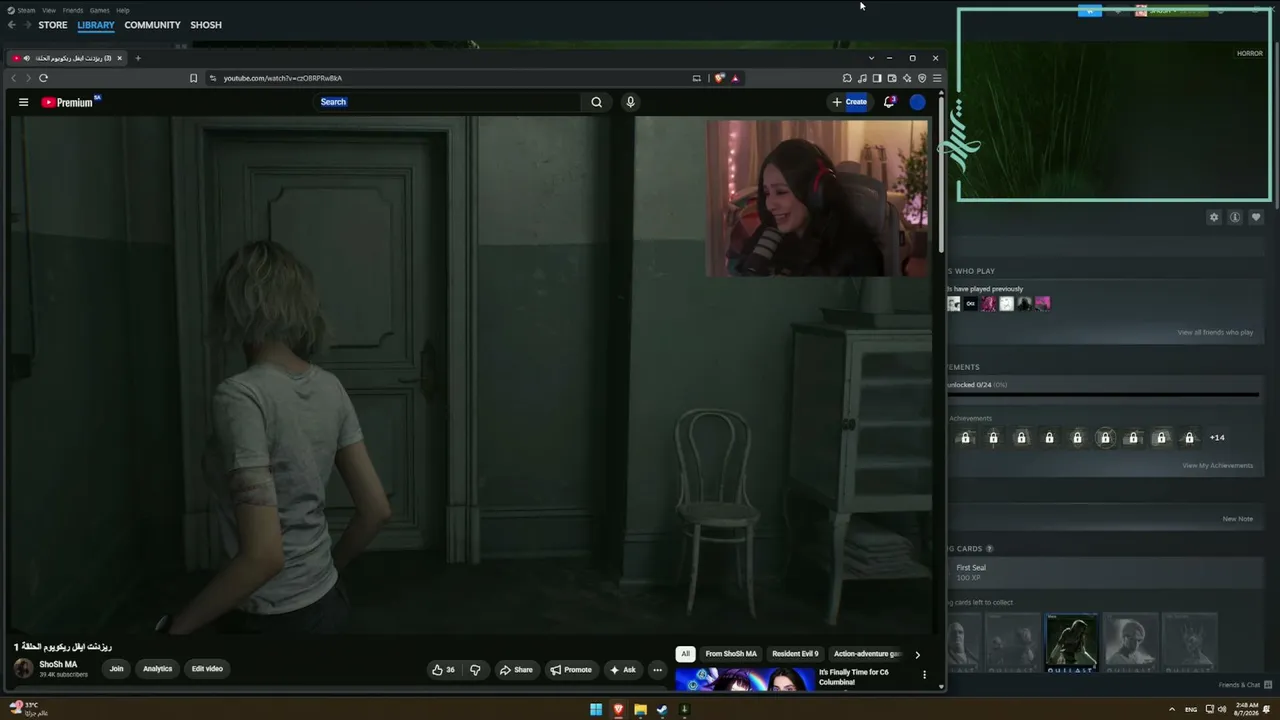Viewport: 1280px width, 720px height.
Task: Reload the YouTube page in the browser
Action: pyautogui.click(x=43, y=78)
